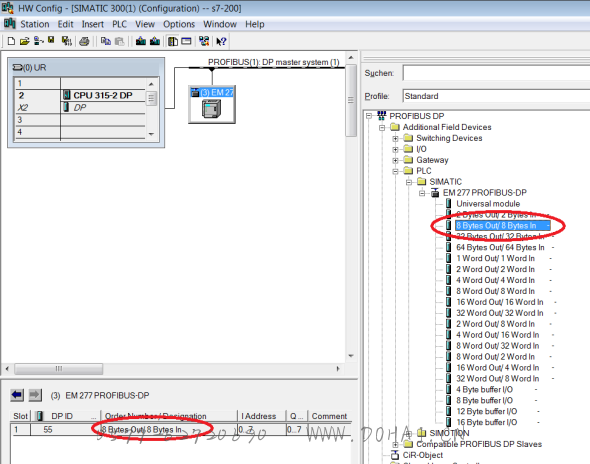Click the Open file toolbar icon

pos(24,41)
